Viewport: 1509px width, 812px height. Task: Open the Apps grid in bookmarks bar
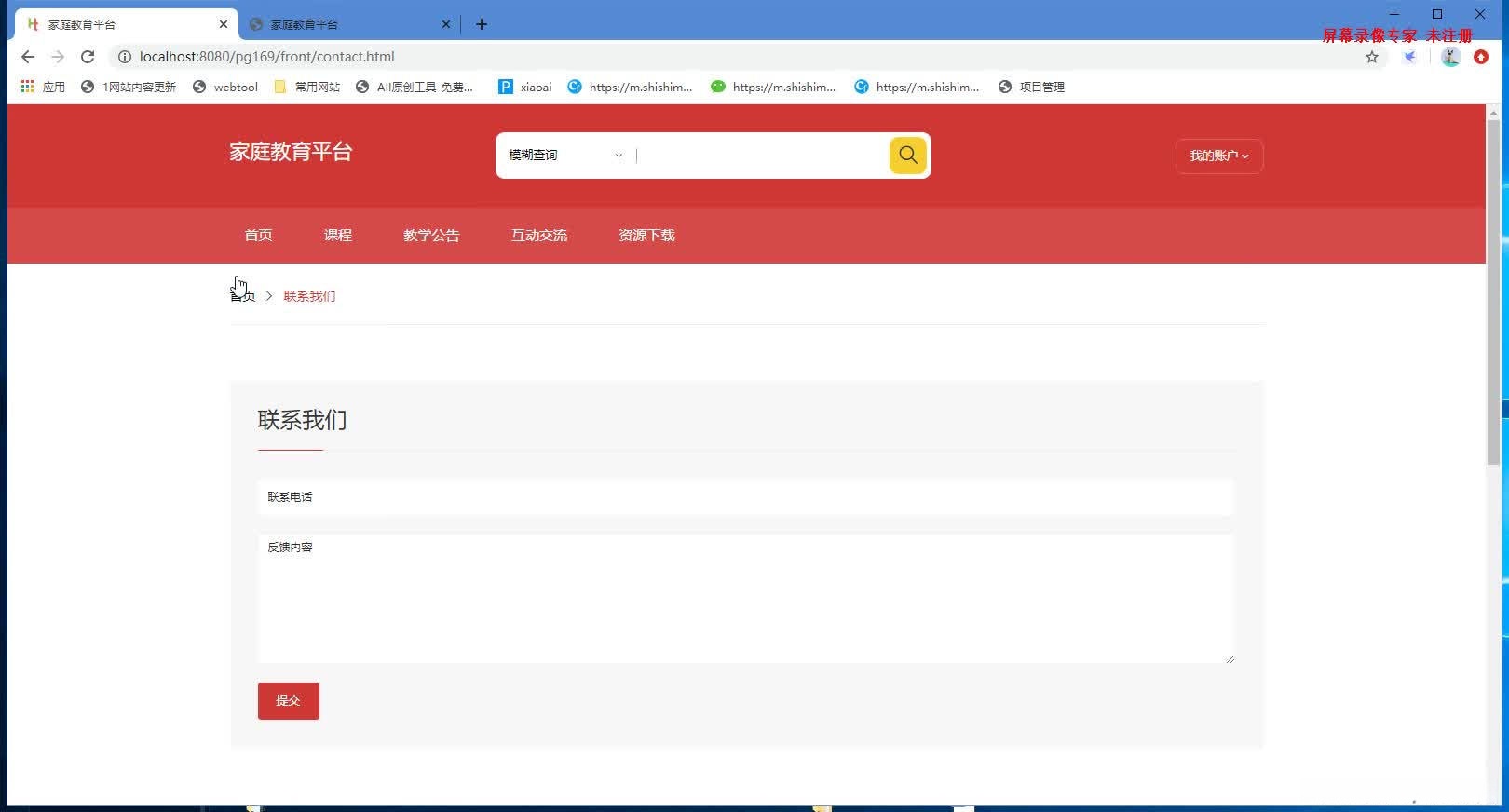pos(43,87)
